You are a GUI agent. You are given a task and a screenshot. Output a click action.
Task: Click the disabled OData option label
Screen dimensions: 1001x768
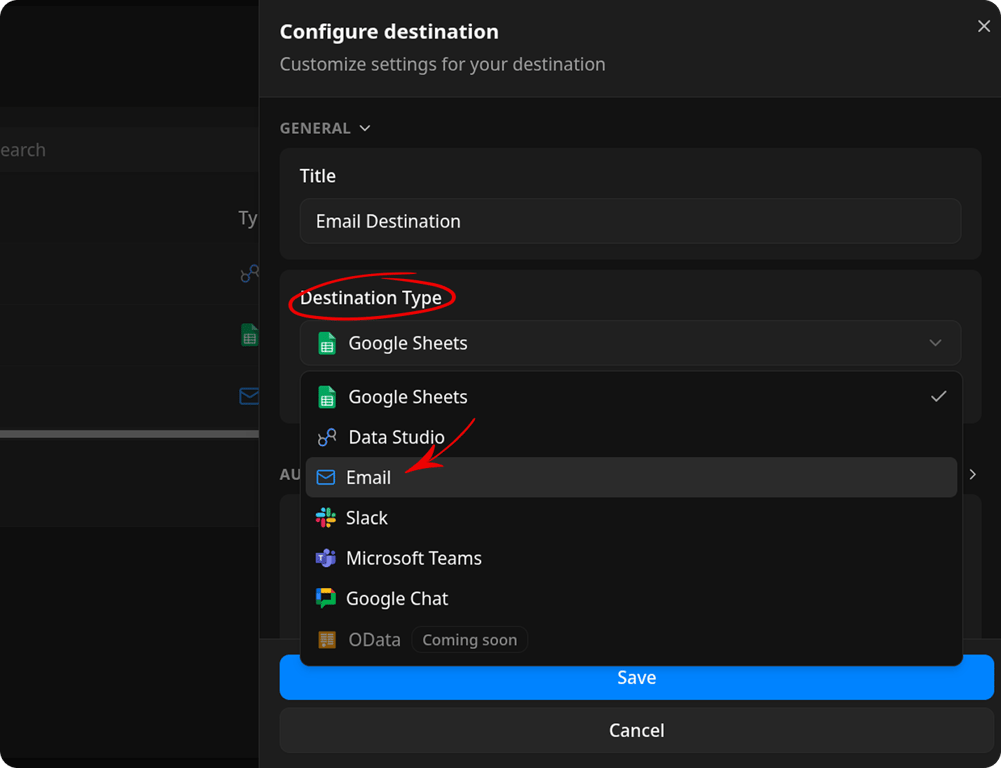tap(375, 640)
